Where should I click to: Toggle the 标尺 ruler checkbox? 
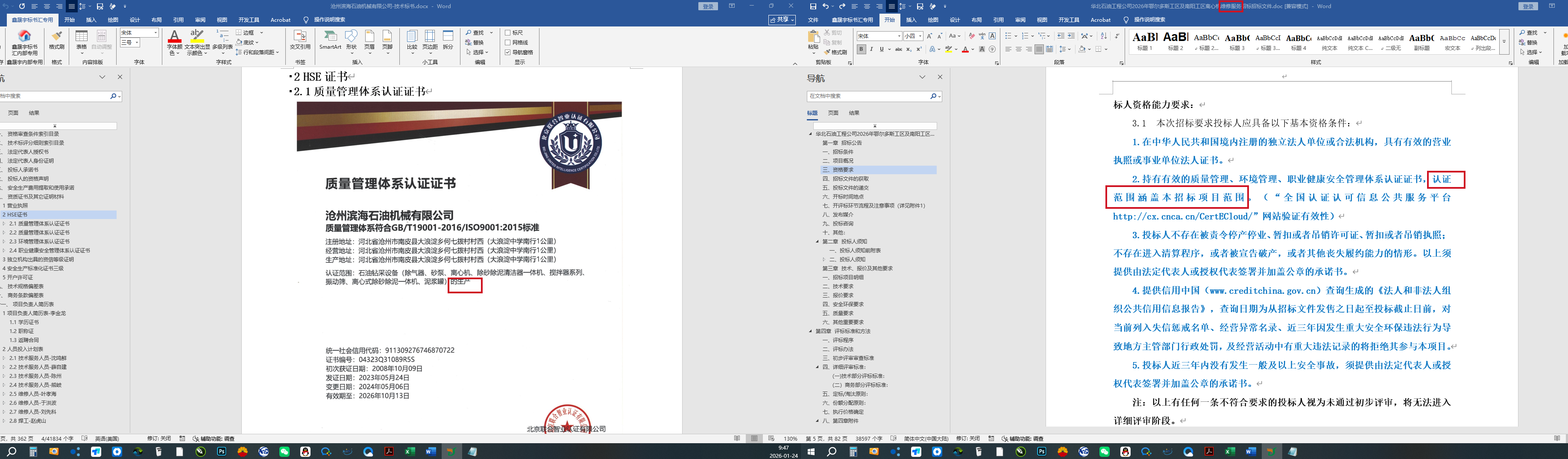(508, 33)
